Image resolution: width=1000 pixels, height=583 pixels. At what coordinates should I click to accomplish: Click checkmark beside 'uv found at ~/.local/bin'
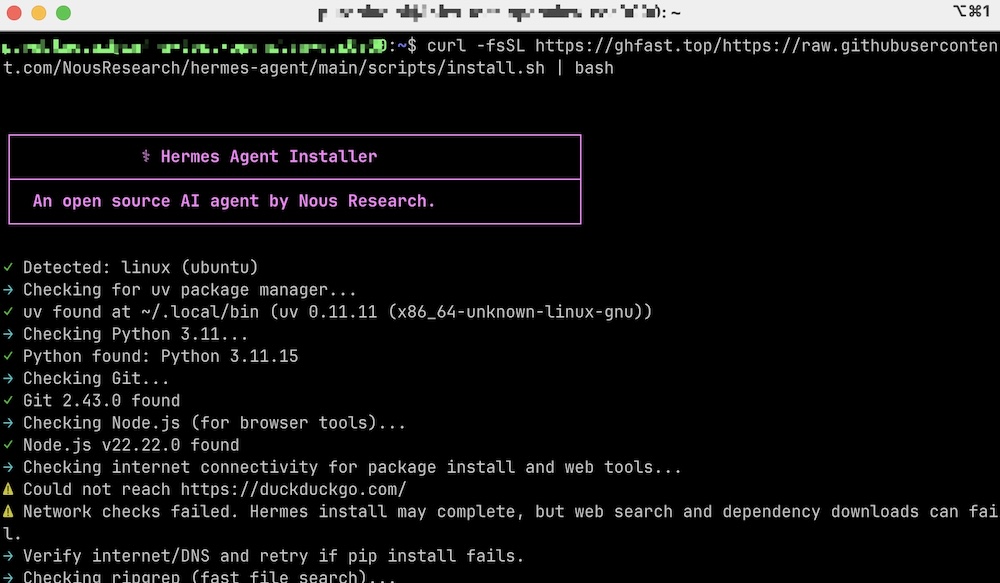click(8, 312)
